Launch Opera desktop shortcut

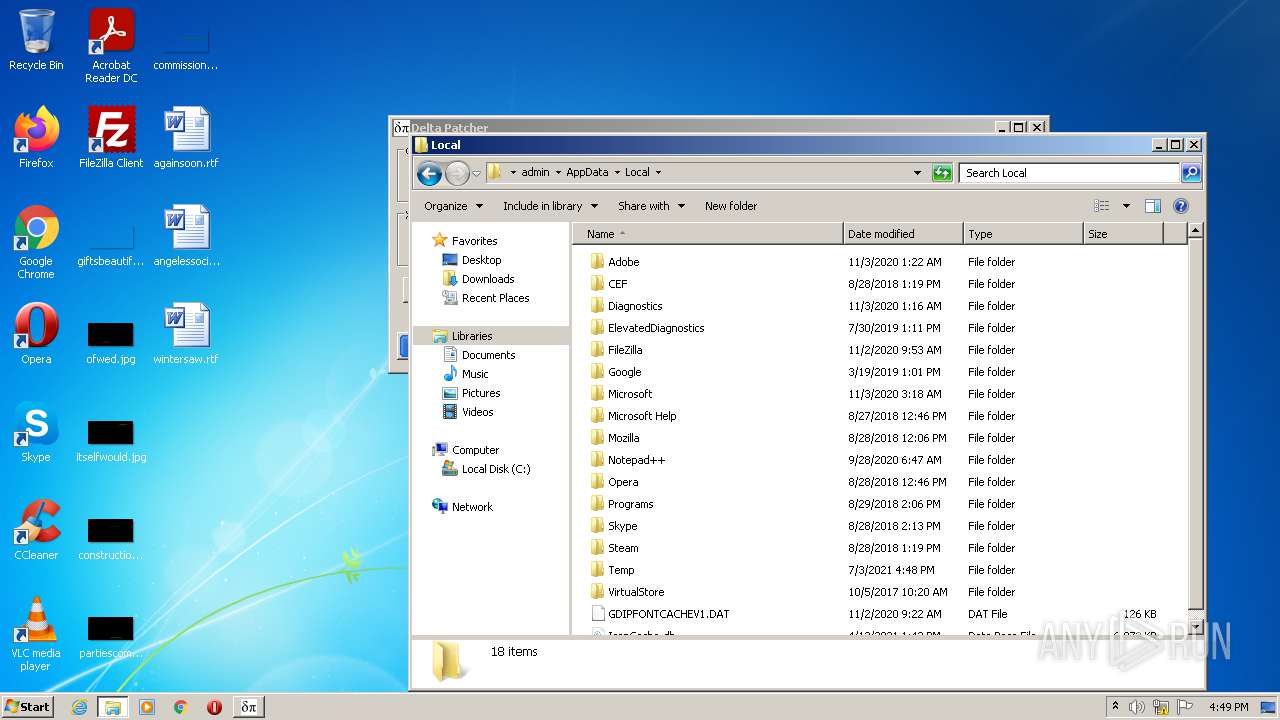click(36, 334)
